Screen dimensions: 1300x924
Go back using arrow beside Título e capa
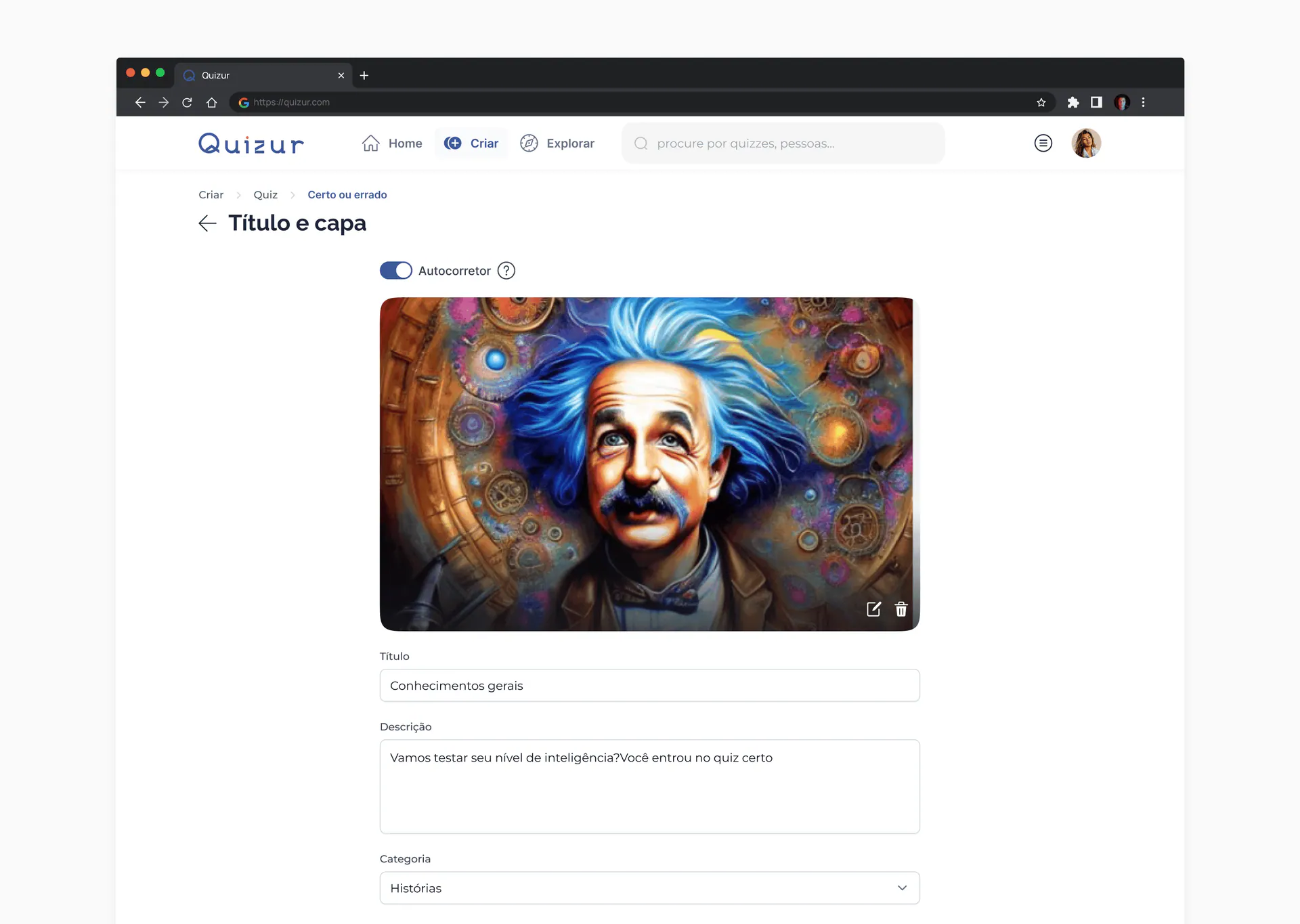[207, 223]
